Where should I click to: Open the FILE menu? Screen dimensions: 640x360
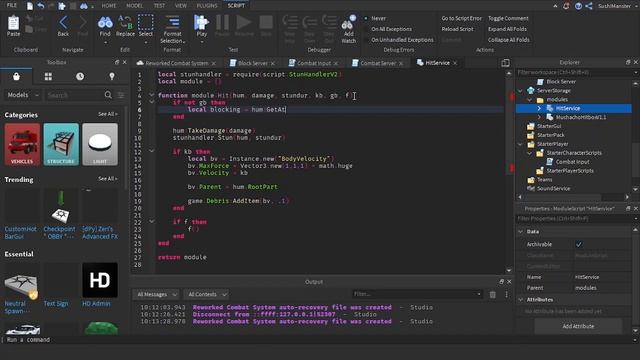(x=12, y=5)
